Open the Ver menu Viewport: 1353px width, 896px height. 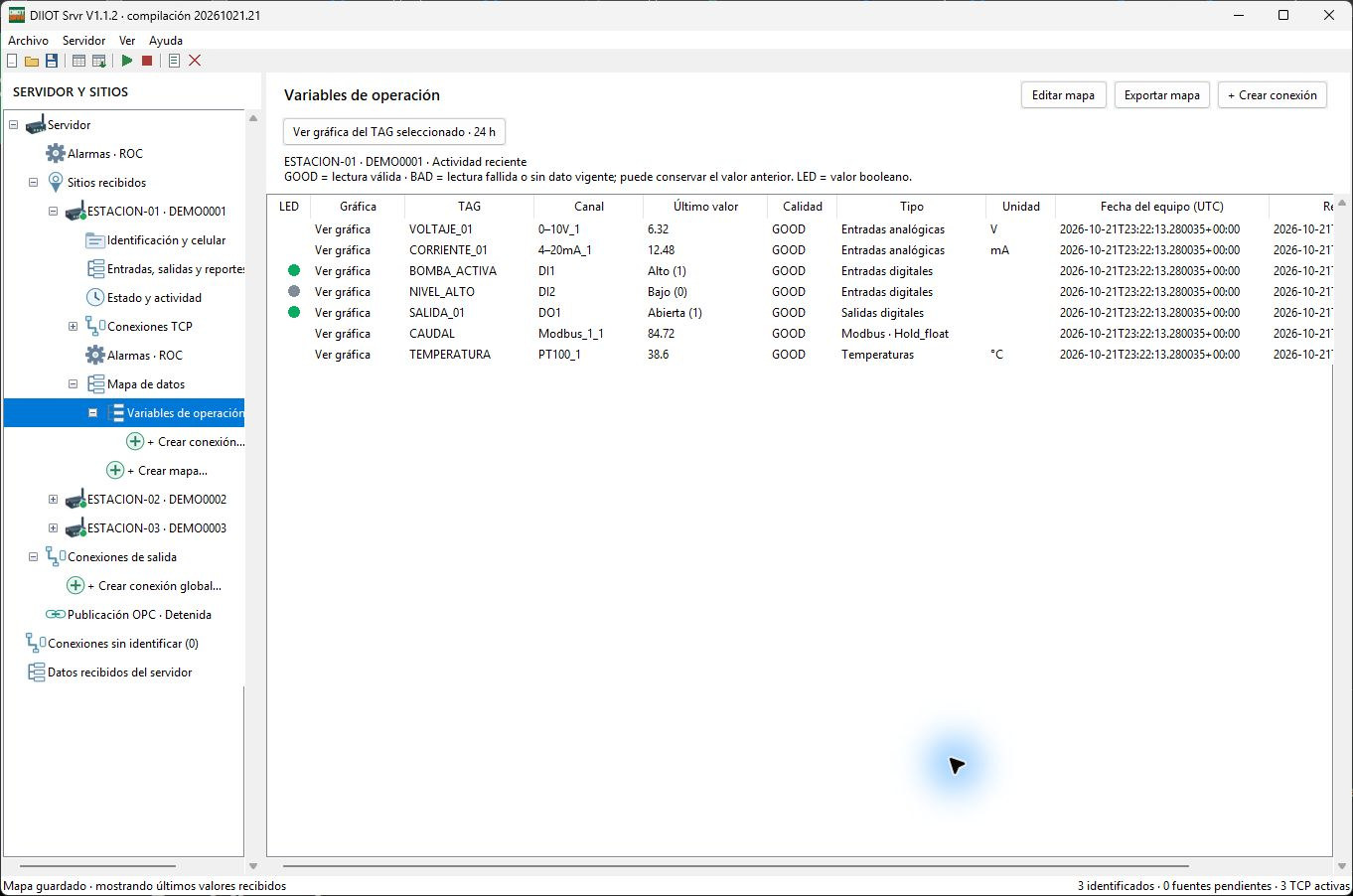127,41
